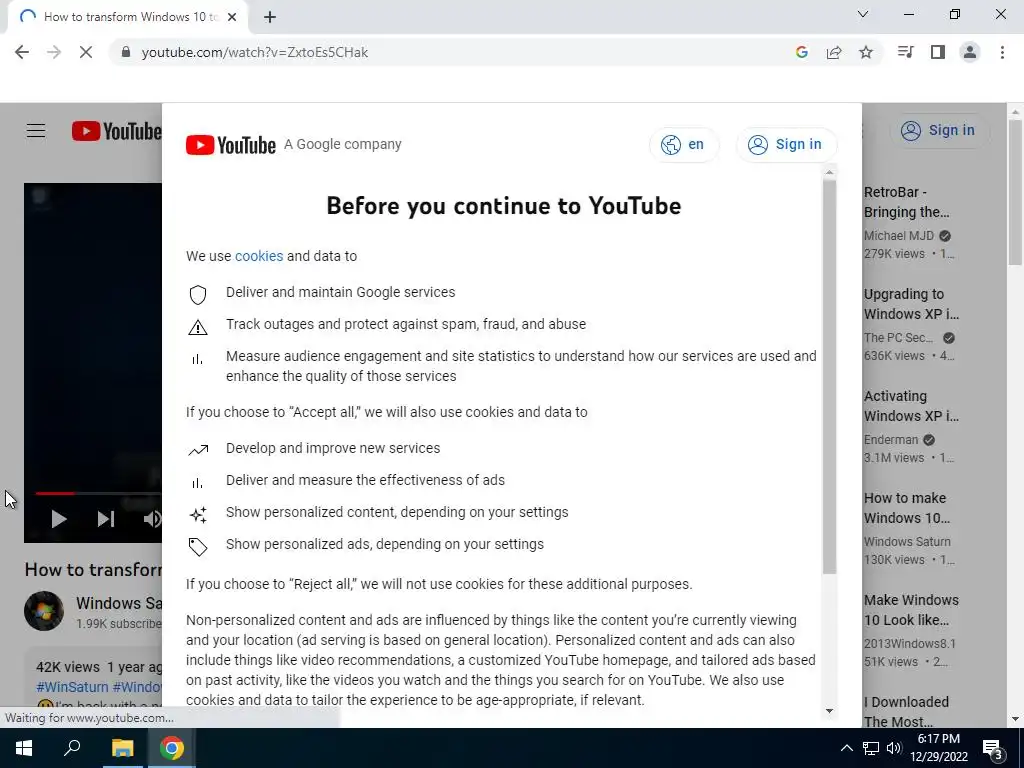Show hidden system tray icons
Image resolution: width=1024 pixels, height=768 pixels.
[x=846, y=748]
